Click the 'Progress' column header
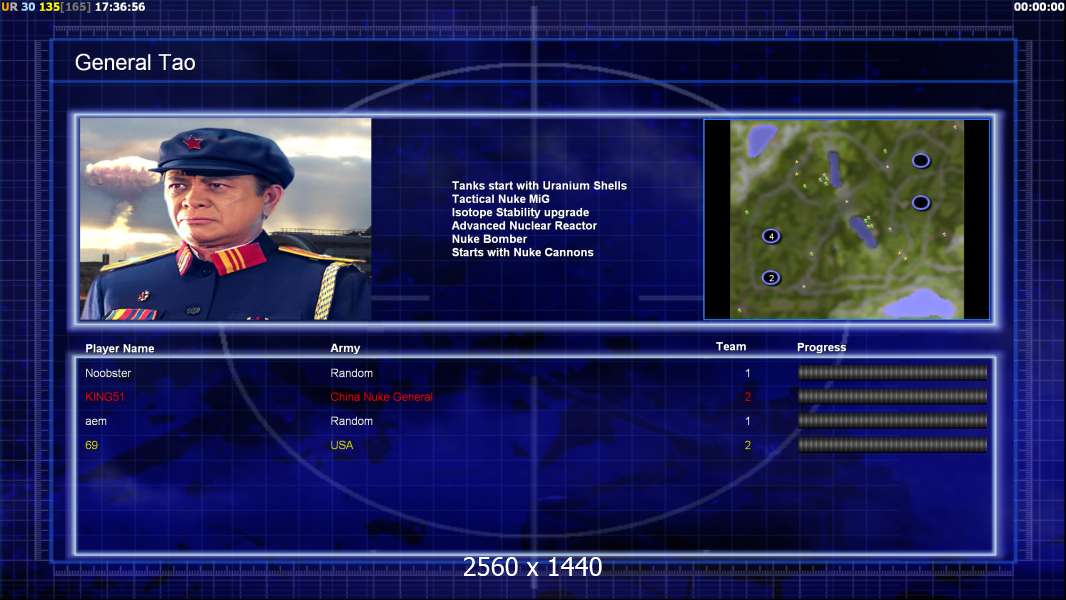The height and width of the screenshot is (600, 1066). point(821,347)
